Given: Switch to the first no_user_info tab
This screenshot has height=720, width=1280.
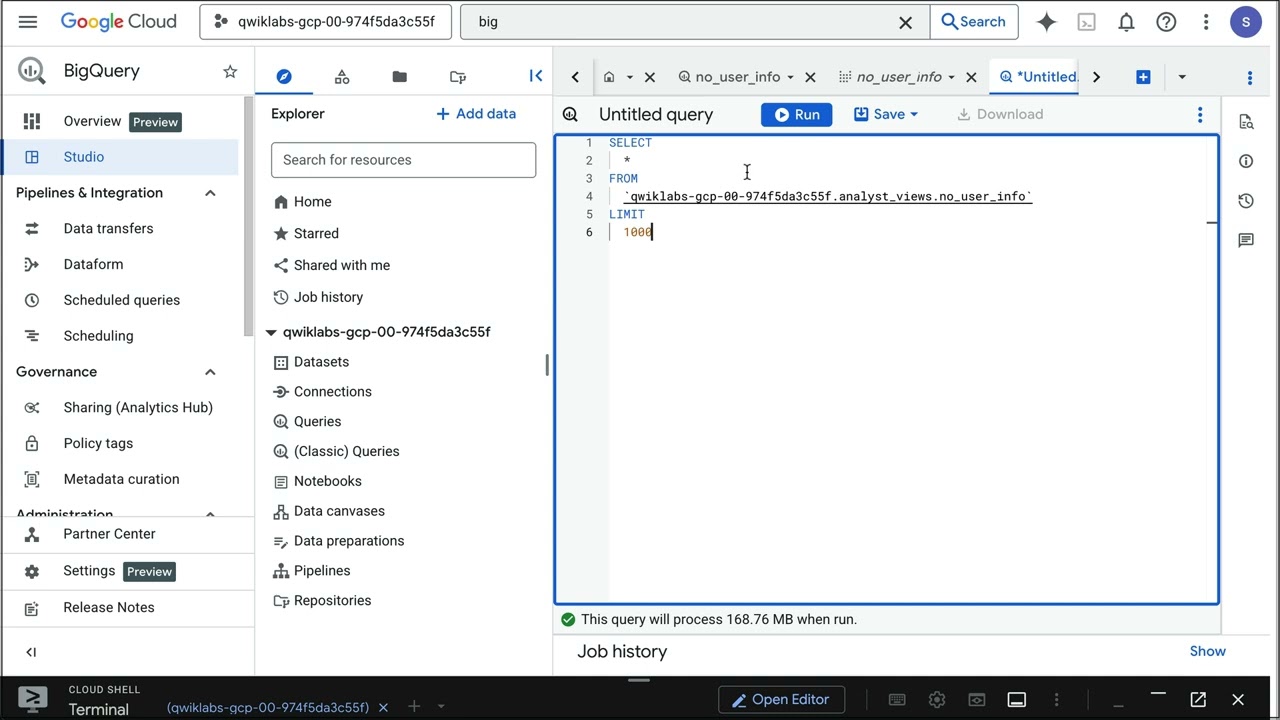Looking at the screenshot, I should (x=737, y=77).
